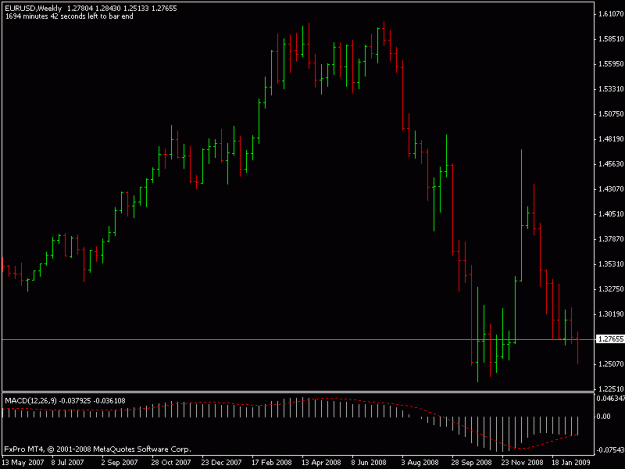Click the 13 May 2007 date label
This screenshot has height=469, width=625.
pyautogui.click(x=23, y=463)
